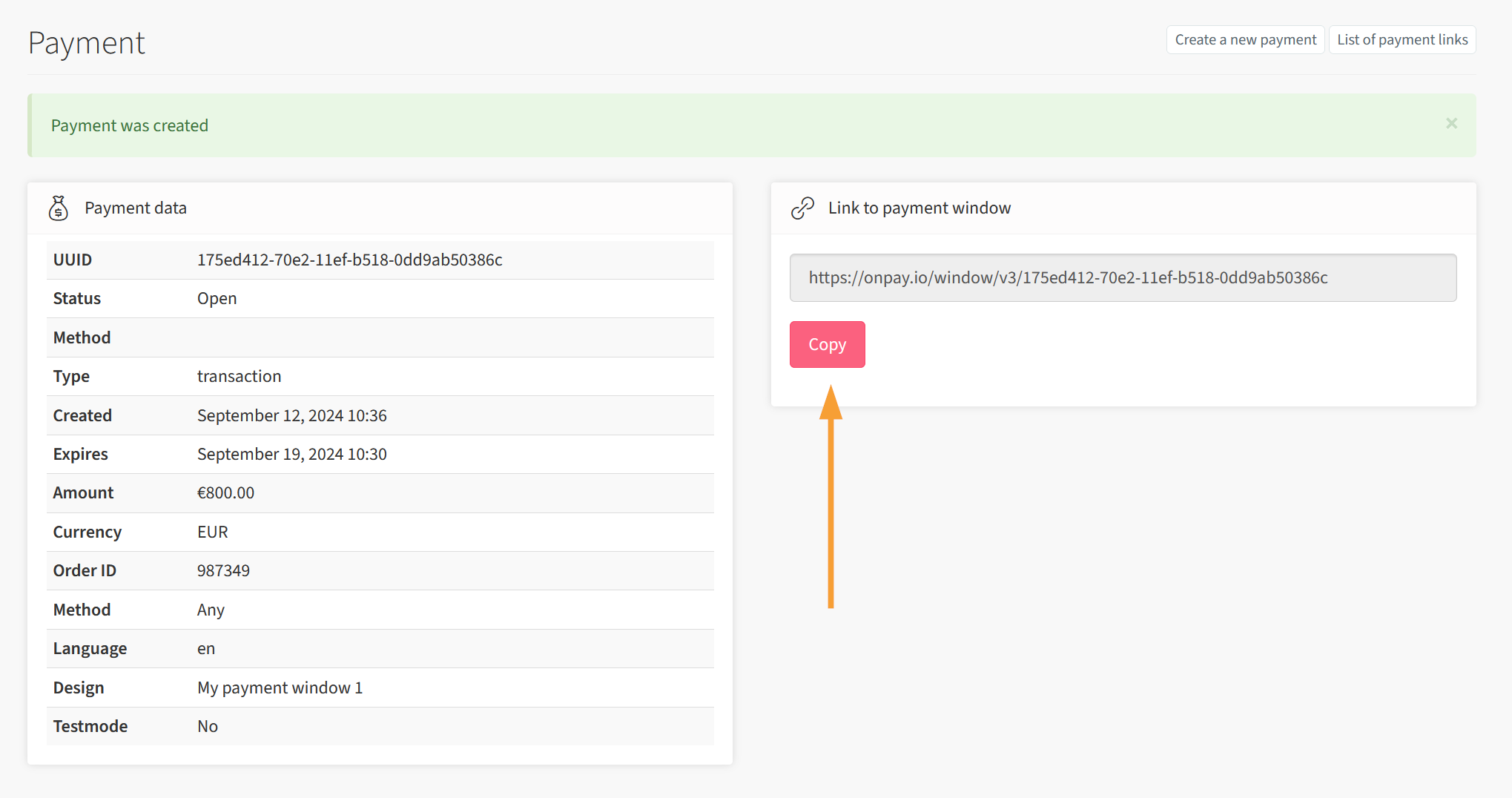Image resolution: width=1512 pixels, height=798 pixels.
Task: Click the Testmode value No
Action: pos(208,726)
